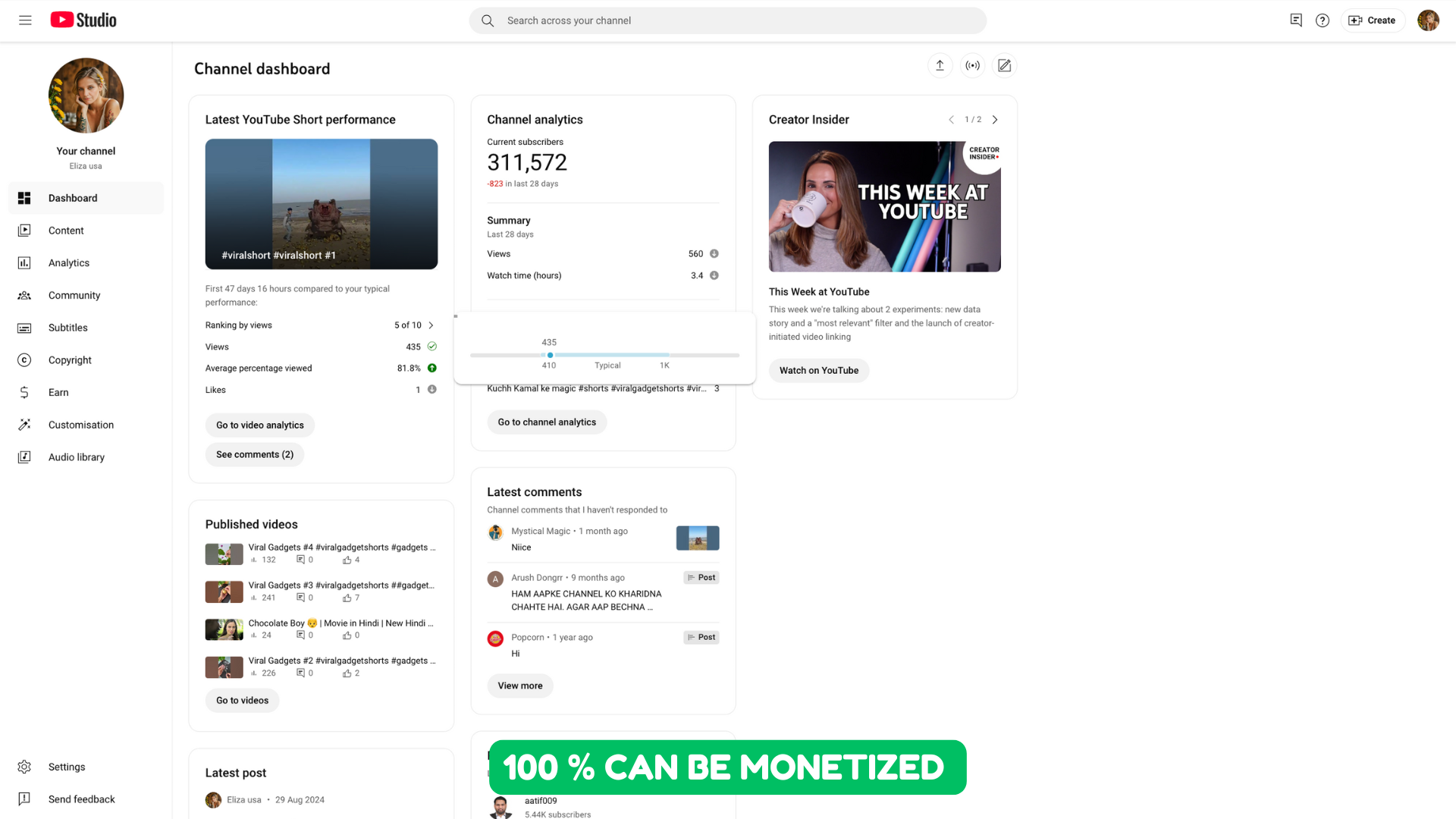Viewport: 1456px width, 819px height.
Task: Click the comments icon for Viral Gadgets #4
Action: [300, 560]
